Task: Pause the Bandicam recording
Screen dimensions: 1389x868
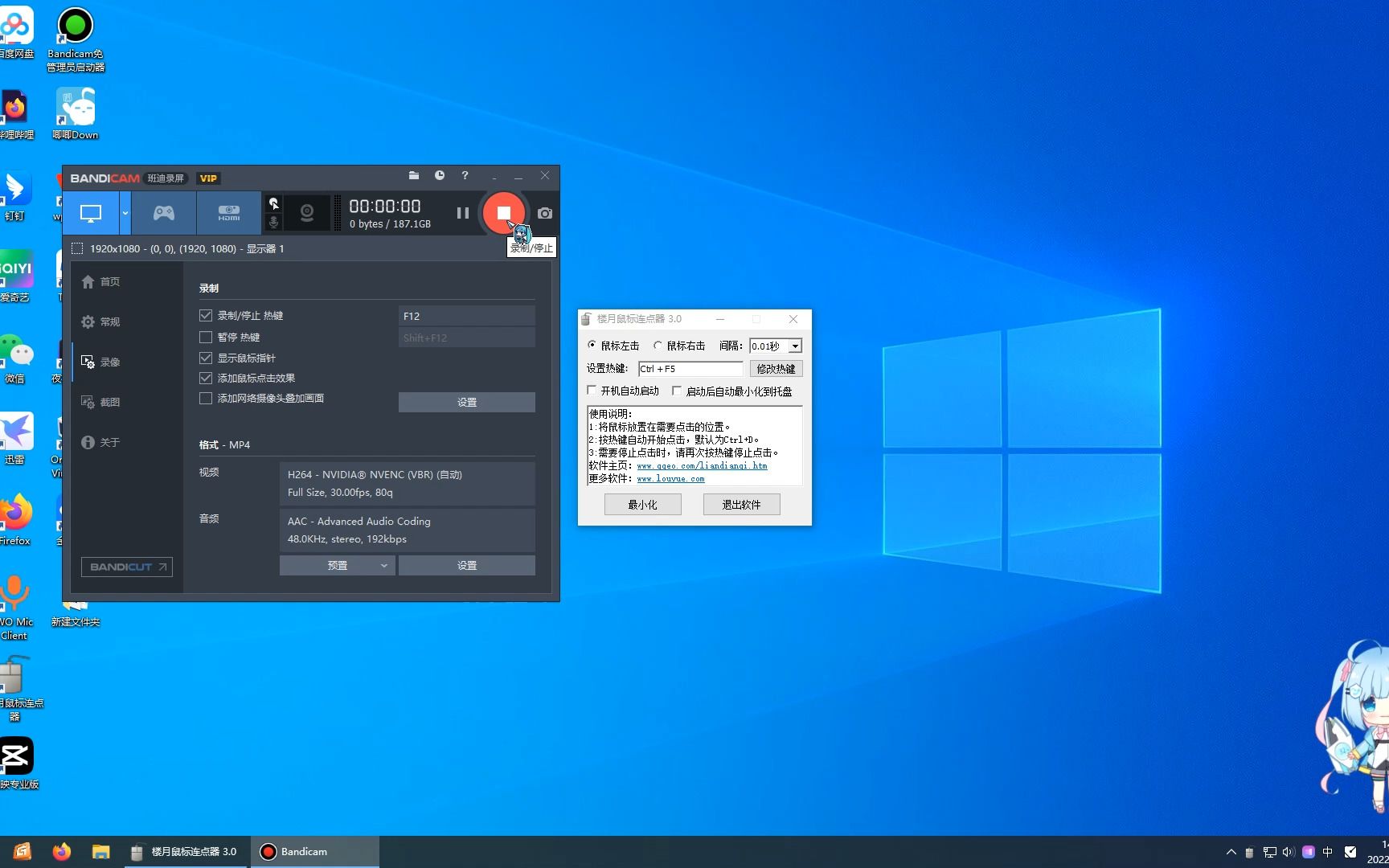Action: [462, 213]
